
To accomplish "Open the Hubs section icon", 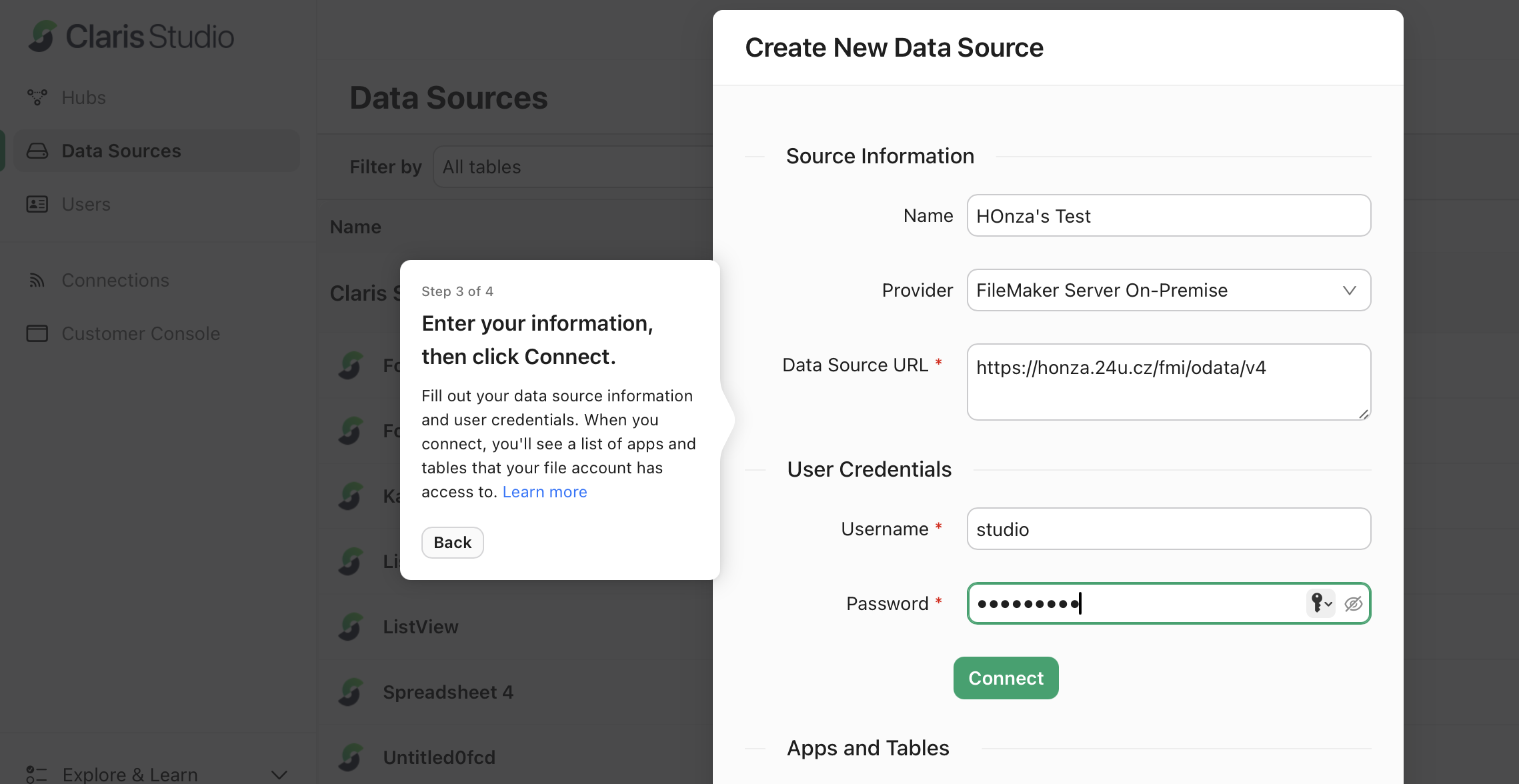I will tap(37, 97).
